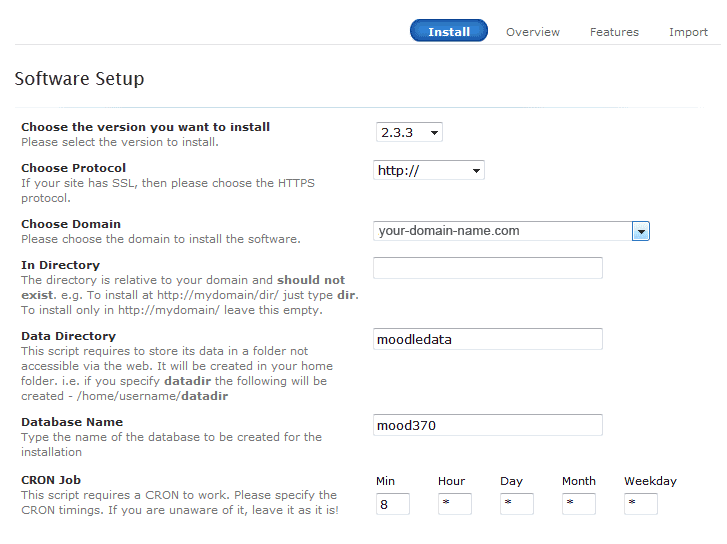Click the Software Setup heading
727x544 pixels.
pos(79,79)
